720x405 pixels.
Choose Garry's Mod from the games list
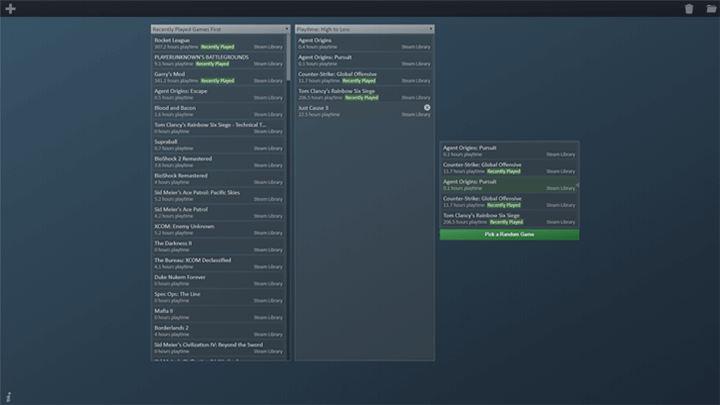coord(218,78)
